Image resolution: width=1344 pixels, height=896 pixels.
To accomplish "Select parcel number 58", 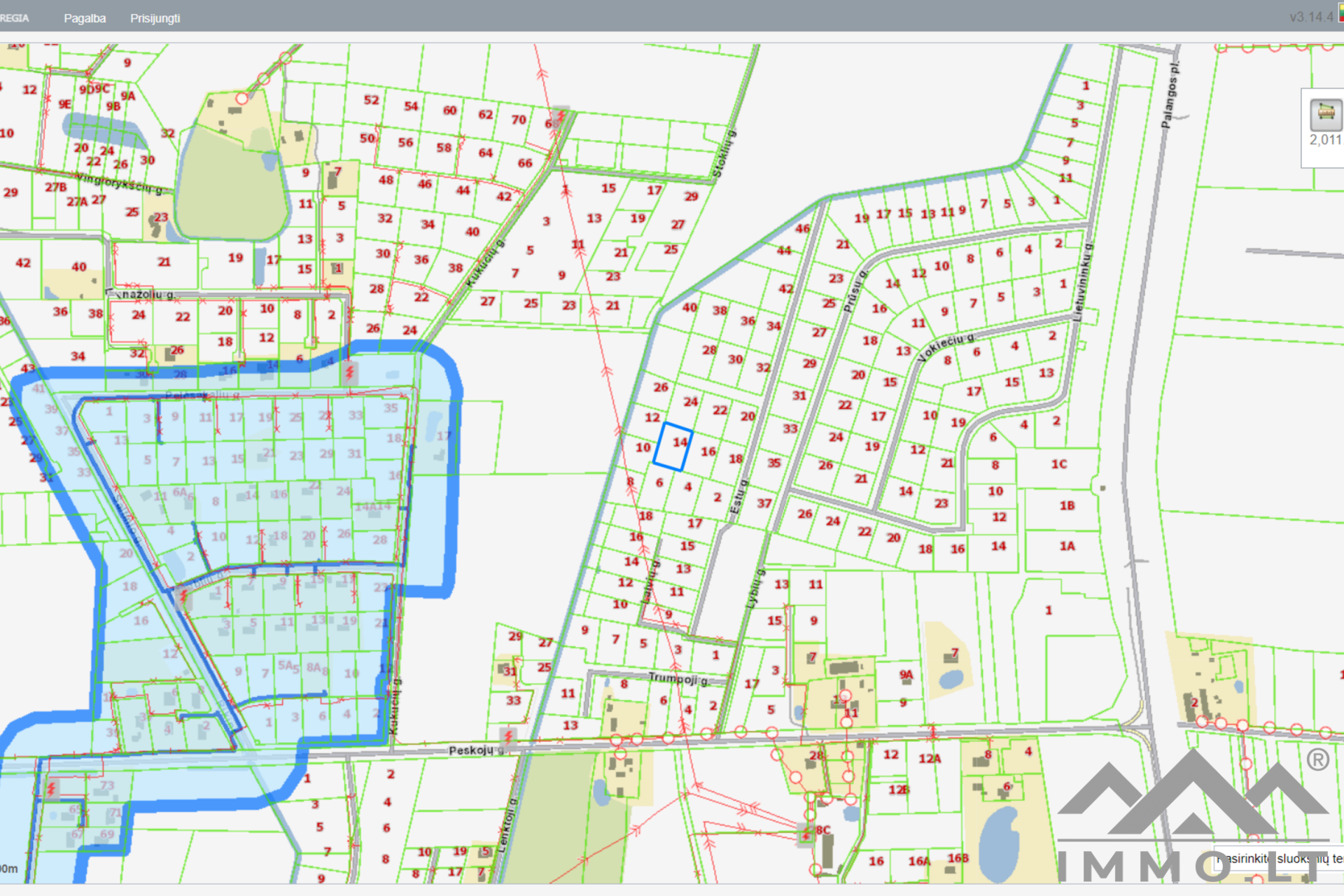I will (x=444, y=148).
